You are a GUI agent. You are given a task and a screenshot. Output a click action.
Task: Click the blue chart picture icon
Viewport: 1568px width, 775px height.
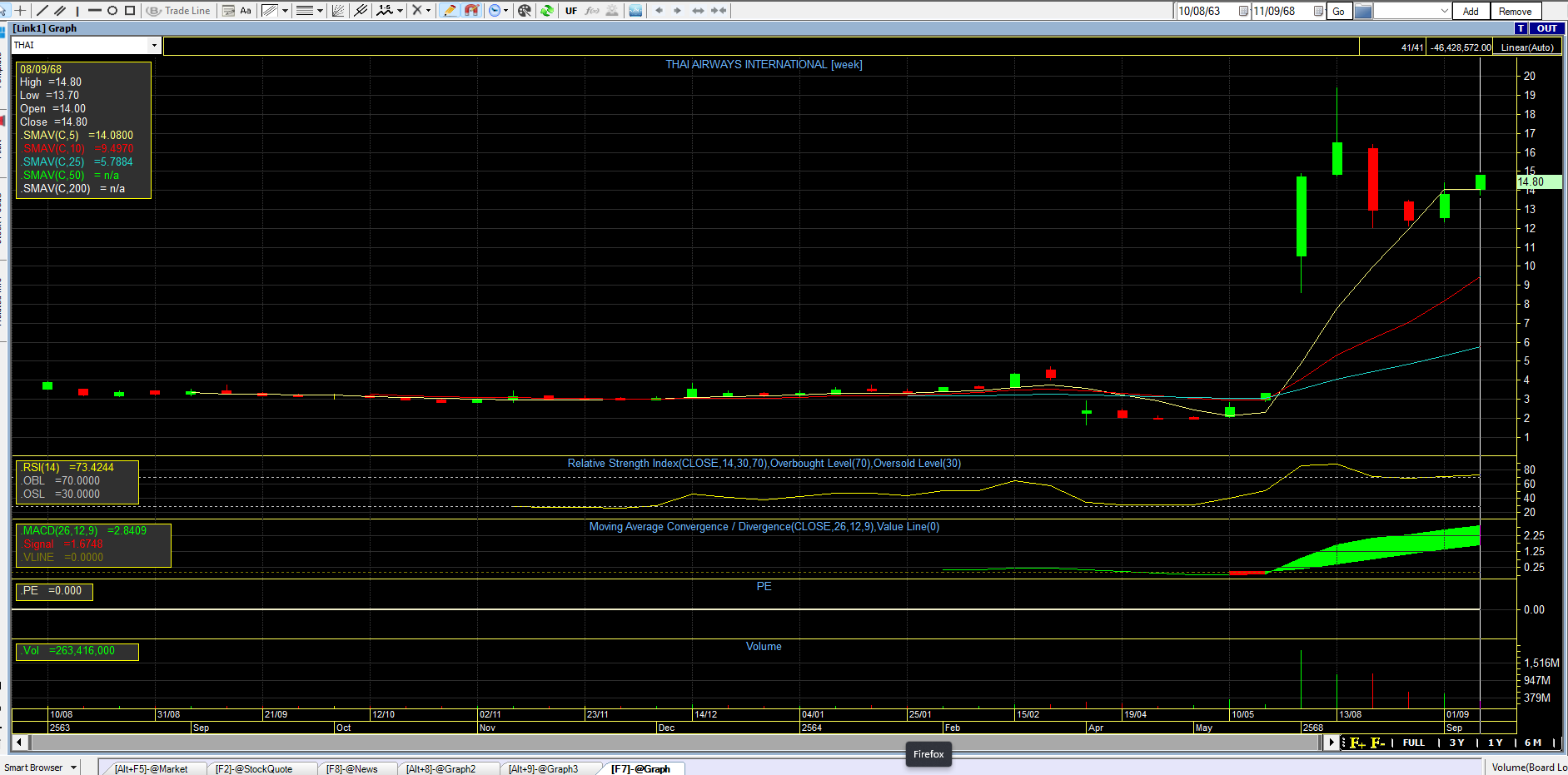(636, 11)
